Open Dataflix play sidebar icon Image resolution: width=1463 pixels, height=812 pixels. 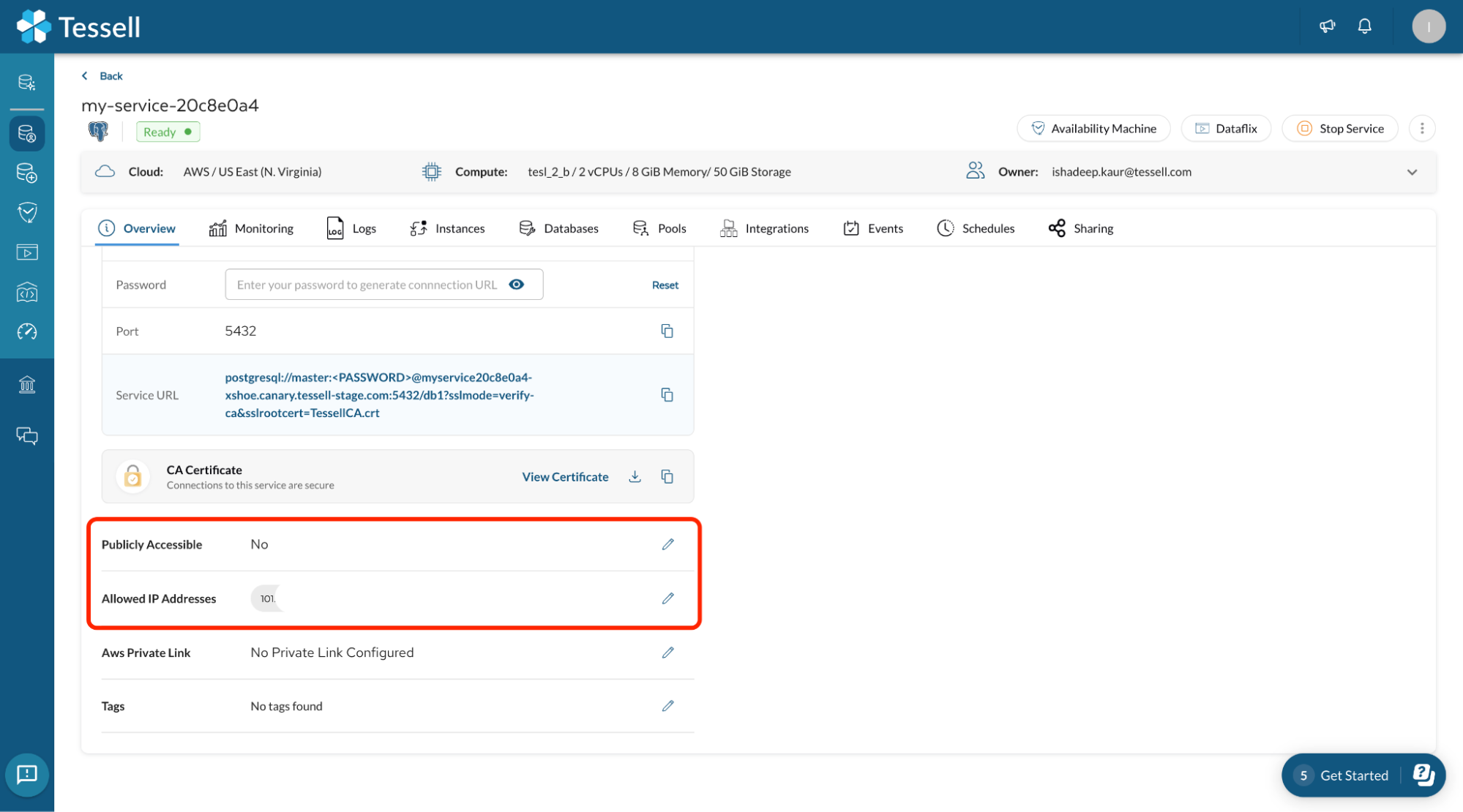coord(27,252)
